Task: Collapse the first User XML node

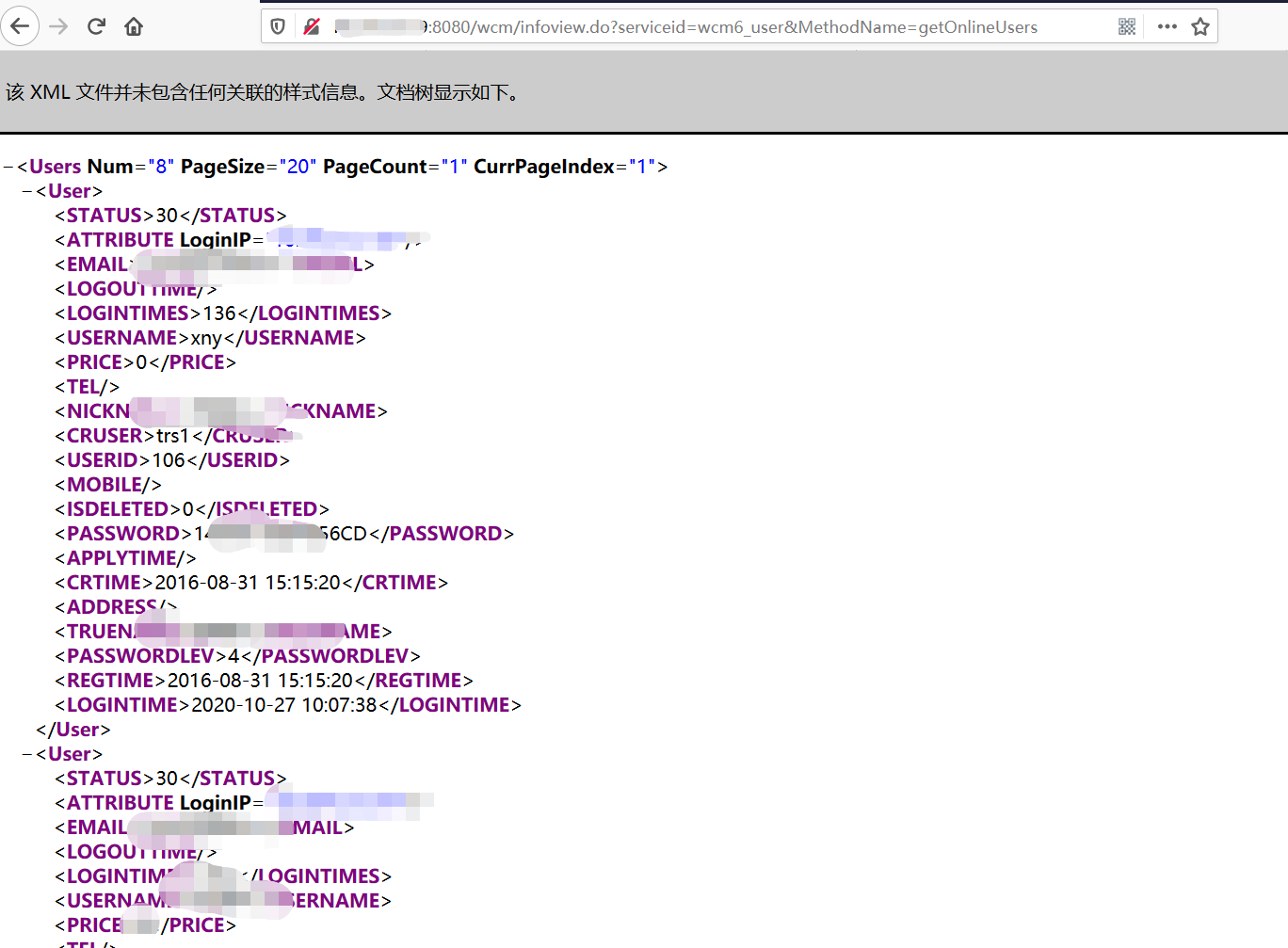Action: (x=27, y=192)
